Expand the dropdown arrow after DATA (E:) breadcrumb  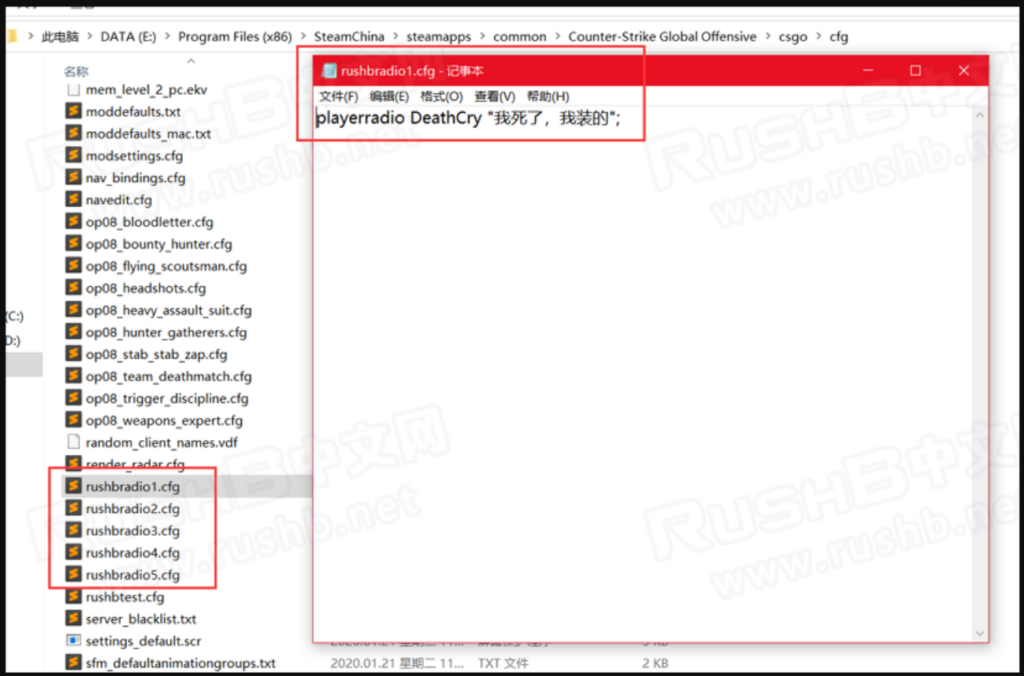tap(167, 37)
